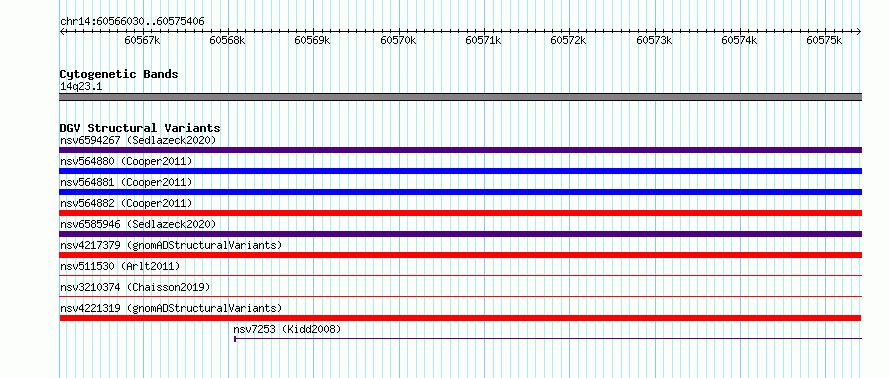
Task: Click the 14q23.1 band label
Action: pyautogui.click(x=81, y=87)
